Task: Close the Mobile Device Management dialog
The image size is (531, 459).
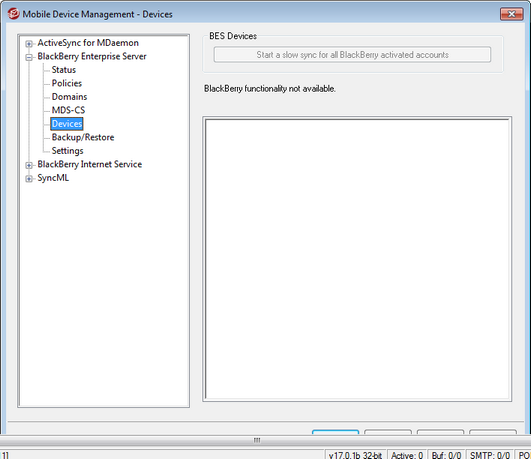Action: [x=511, y=14]
